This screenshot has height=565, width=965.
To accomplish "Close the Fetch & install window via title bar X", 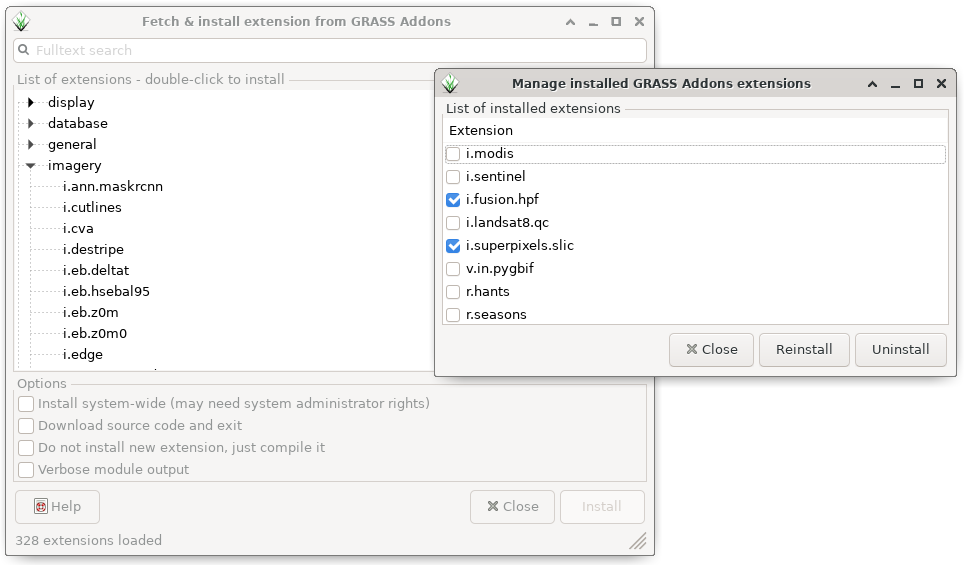I will click(x=639, y=22).
